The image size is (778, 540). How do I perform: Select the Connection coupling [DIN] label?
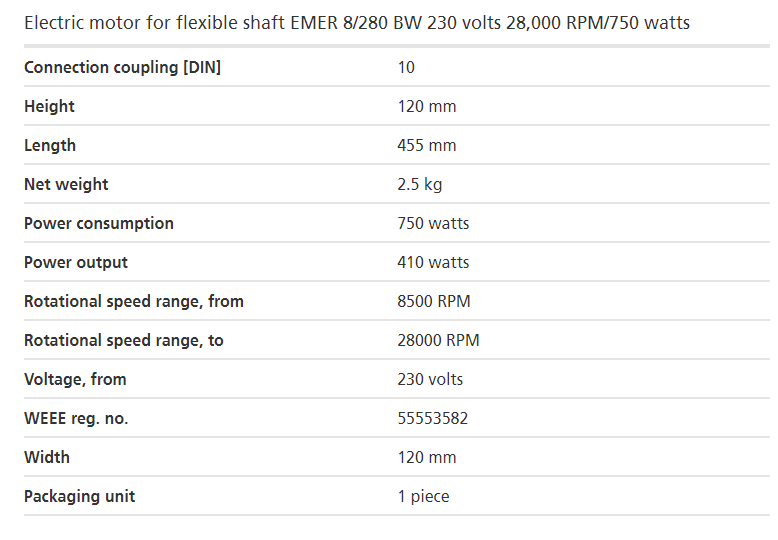pos(123,68)
